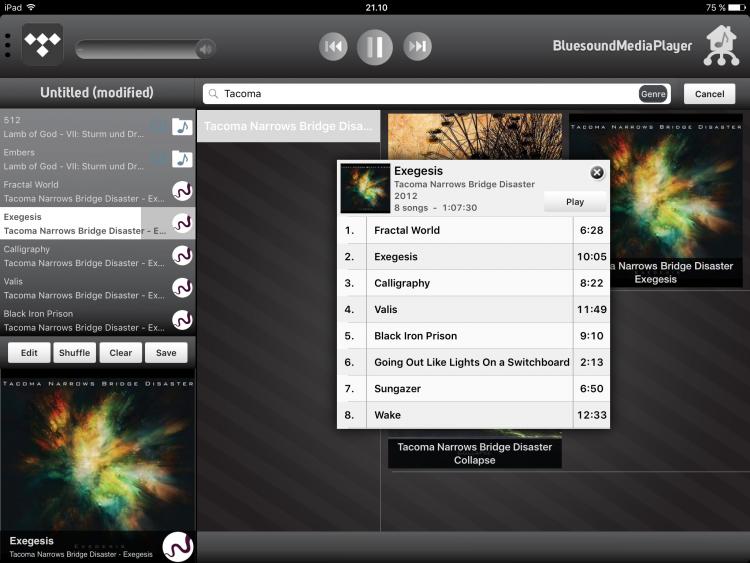
Task: Pause the playback
Action: click(375, 47)
